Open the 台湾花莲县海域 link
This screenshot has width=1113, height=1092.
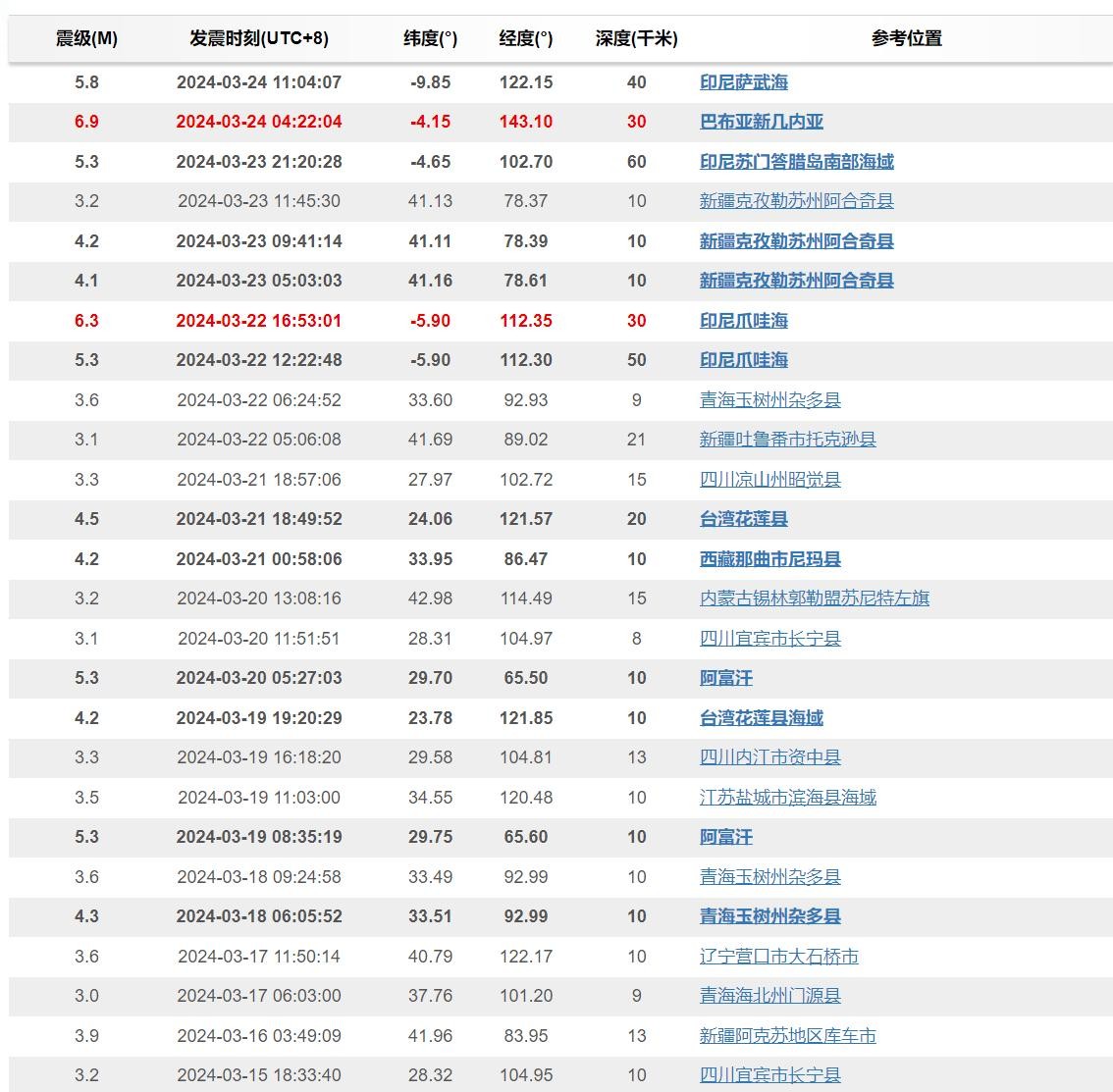point(761,718)
